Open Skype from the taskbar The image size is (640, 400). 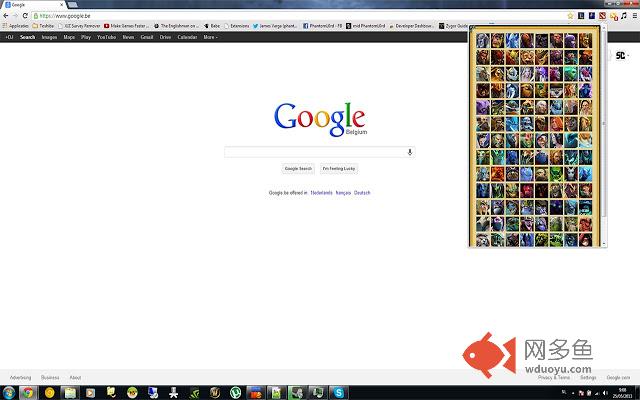338,393
